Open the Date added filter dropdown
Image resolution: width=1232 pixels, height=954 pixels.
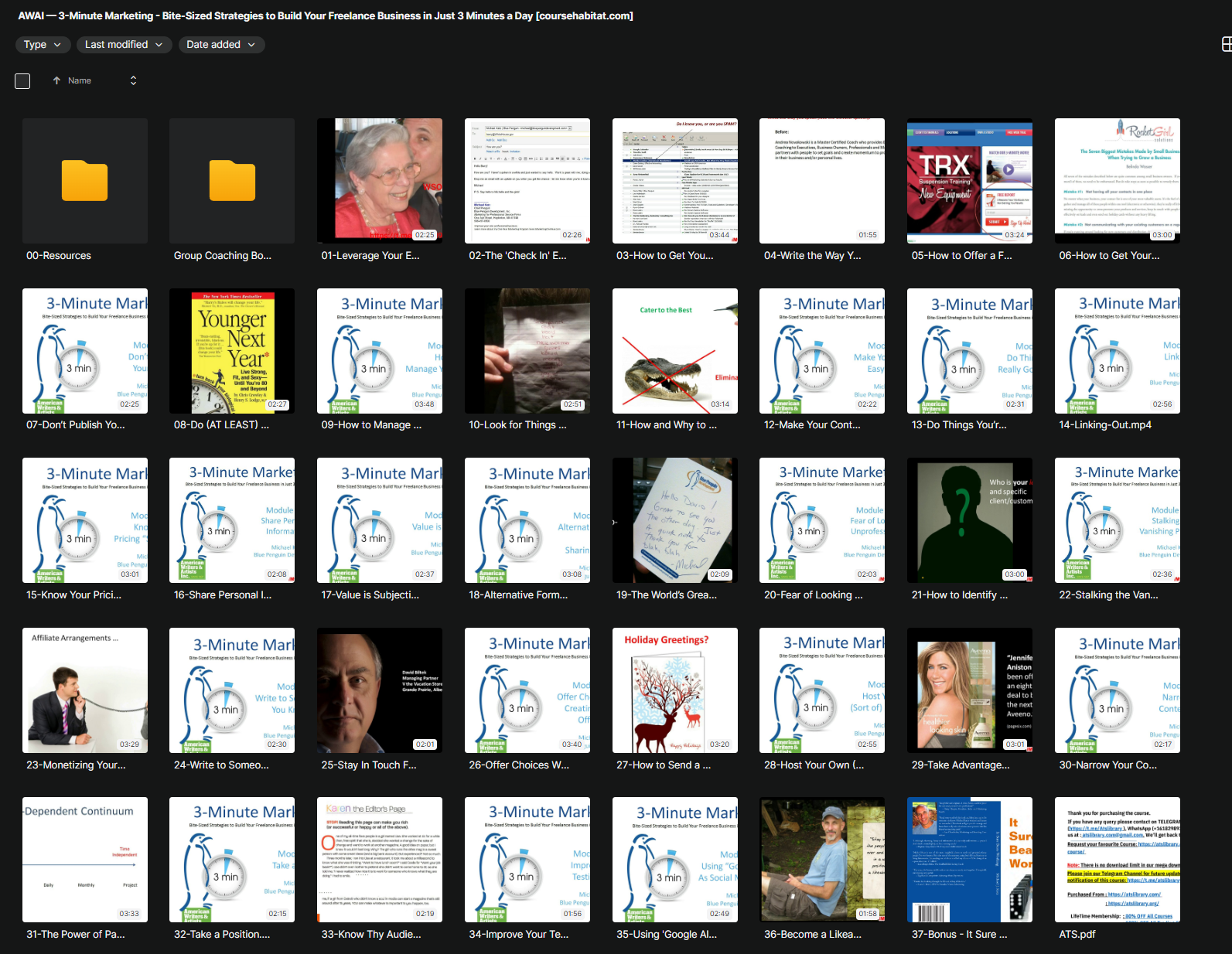pos(221,45)
